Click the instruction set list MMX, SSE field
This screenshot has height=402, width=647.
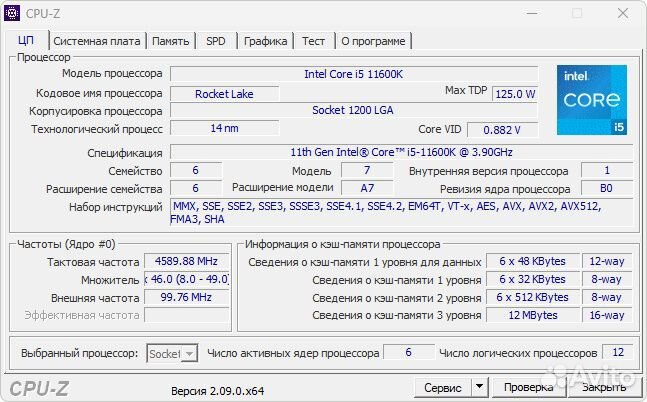click(401, 212)
